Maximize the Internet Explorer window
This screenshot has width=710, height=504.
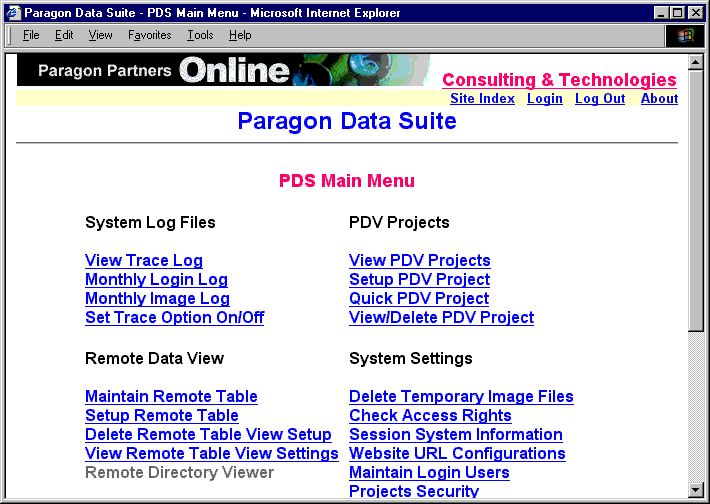[x=677, y=13]
